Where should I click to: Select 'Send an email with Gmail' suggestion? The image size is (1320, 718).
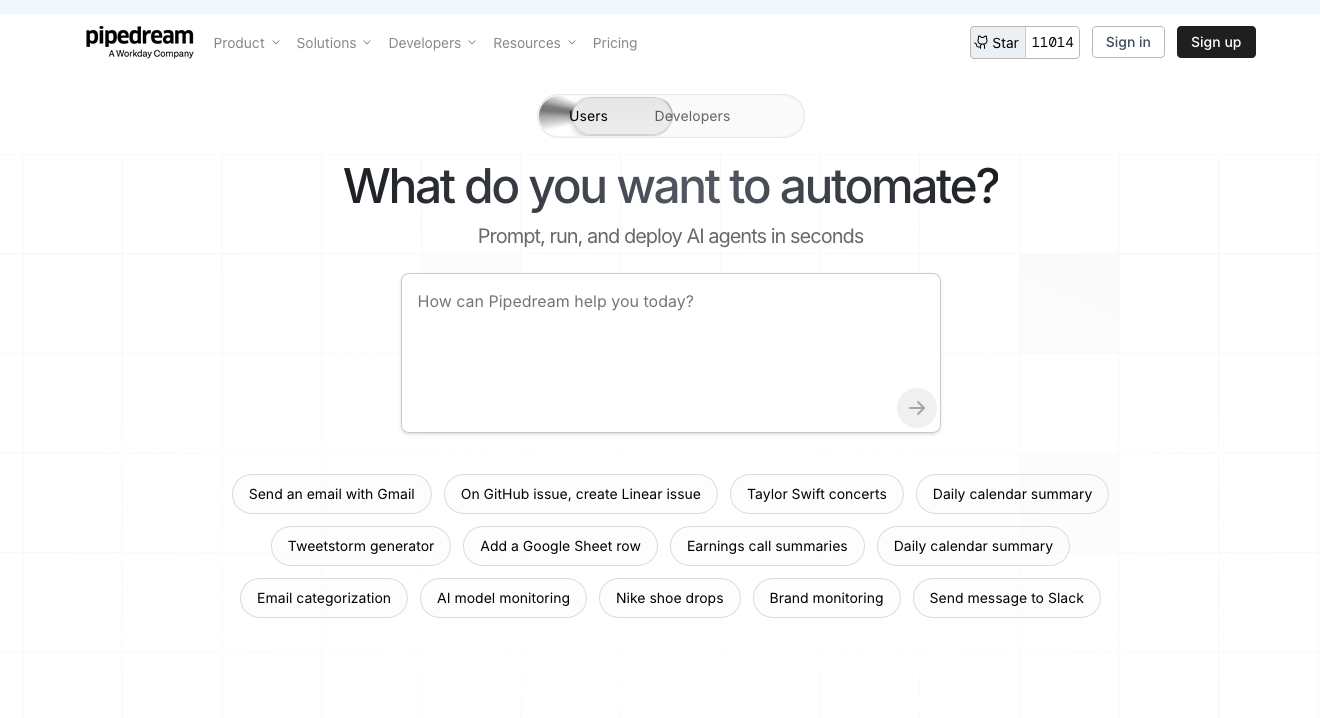[x=331, y=494]
